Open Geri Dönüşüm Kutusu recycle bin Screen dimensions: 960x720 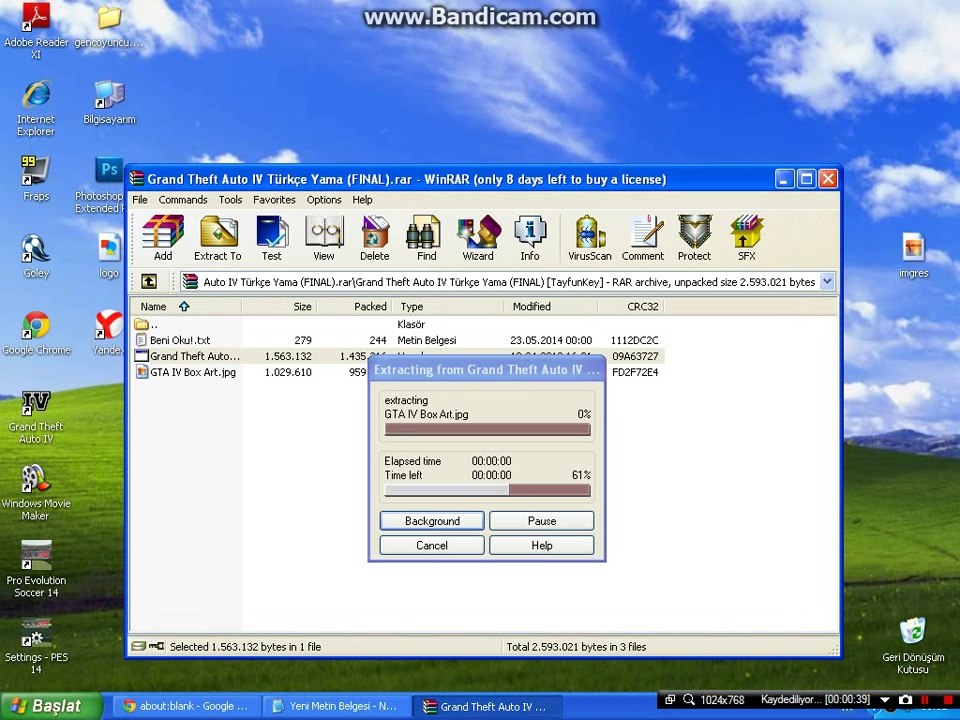coord(913,645)
